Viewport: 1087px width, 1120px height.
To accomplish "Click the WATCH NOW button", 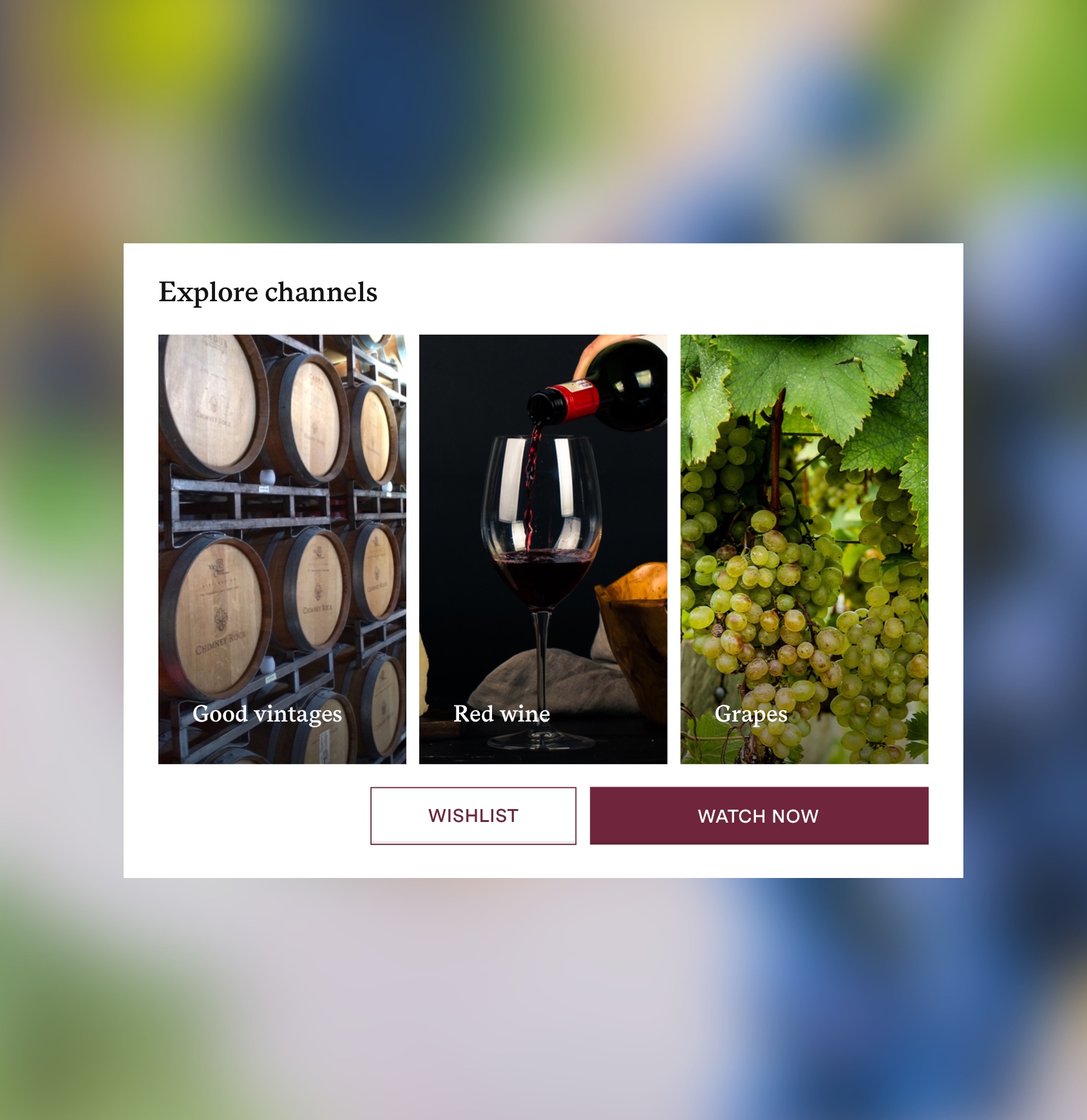I will 759,816.
